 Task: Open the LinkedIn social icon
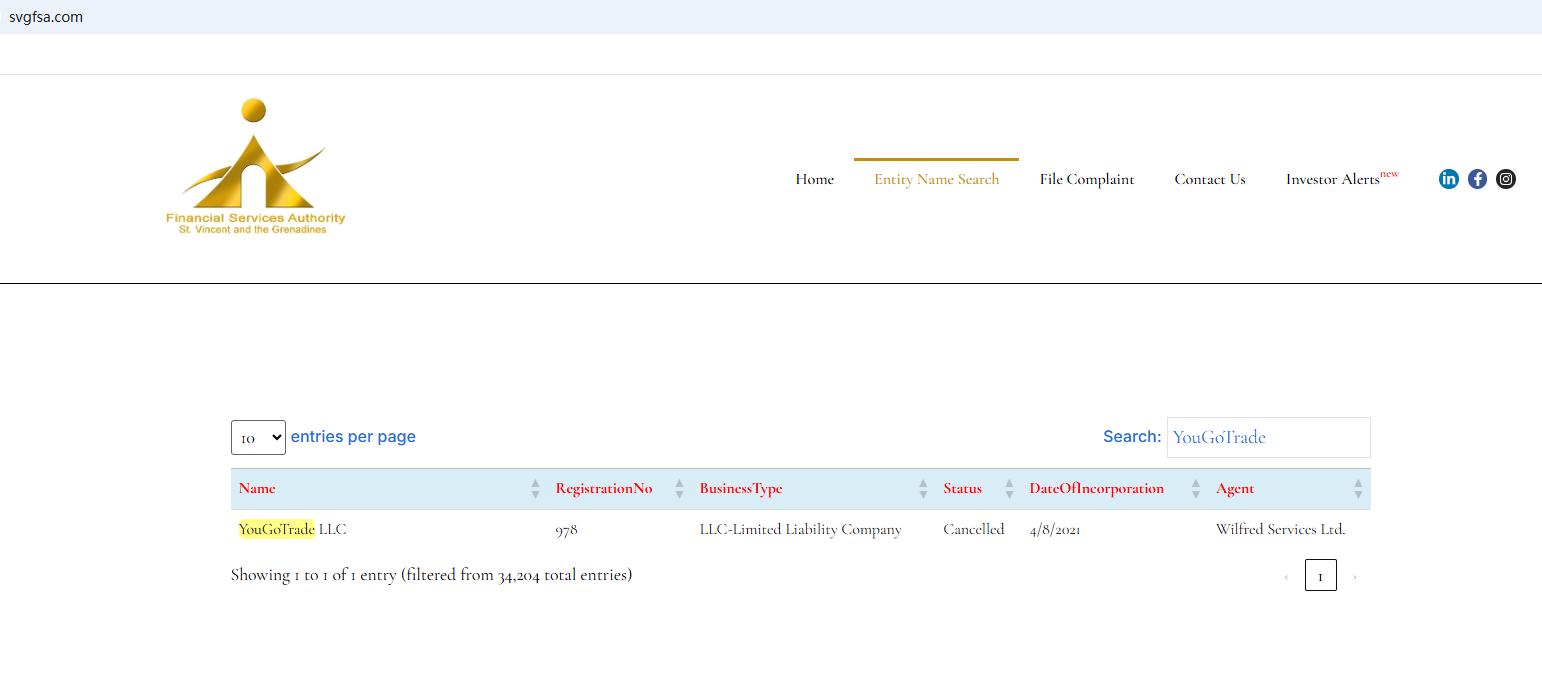1448,179
